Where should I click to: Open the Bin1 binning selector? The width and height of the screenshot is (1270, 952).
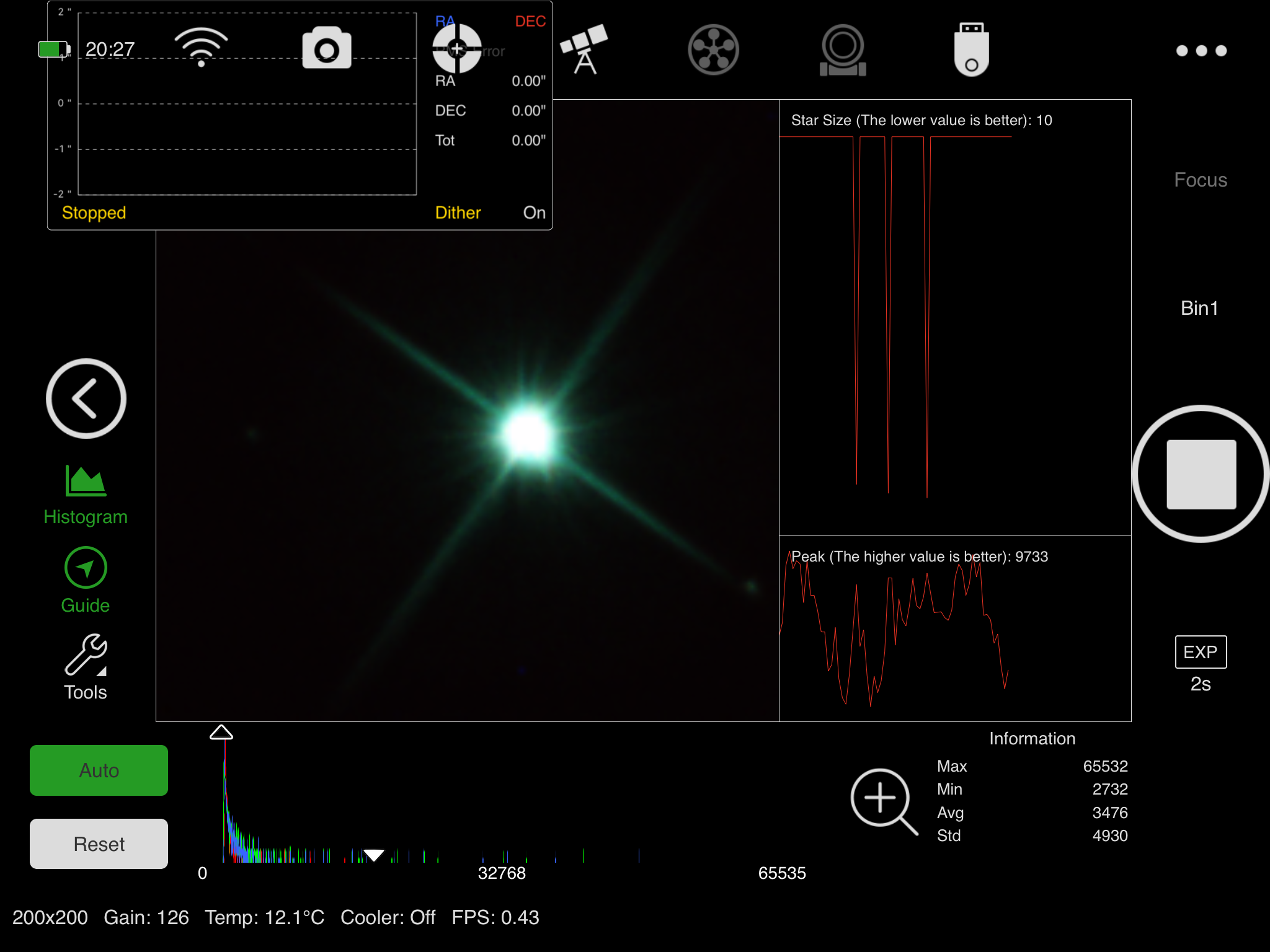[1199, 308]
